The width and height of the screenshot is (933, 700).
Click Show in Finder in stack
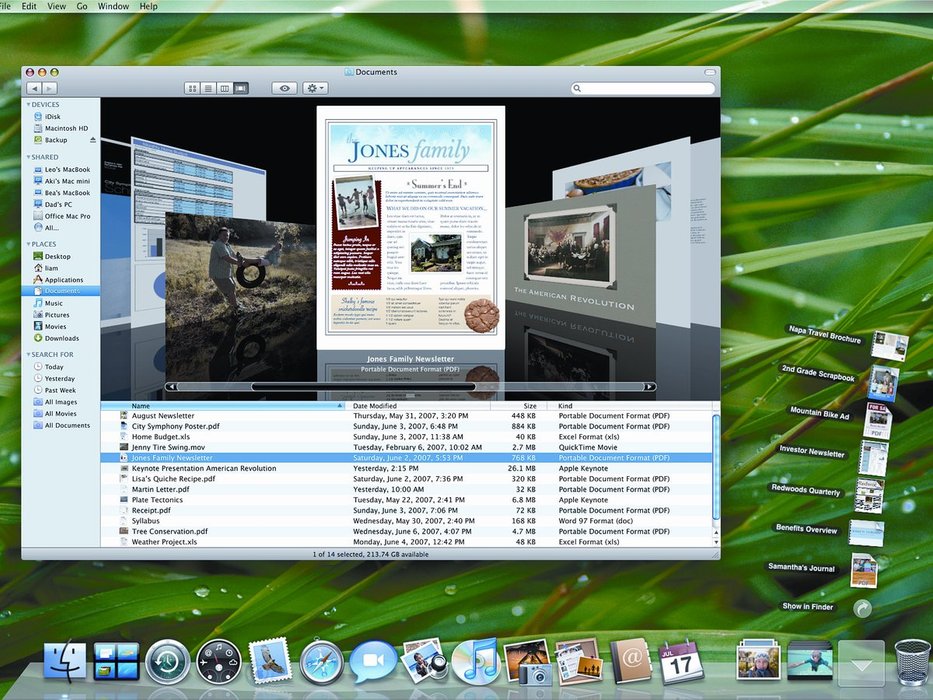point(807,607)
